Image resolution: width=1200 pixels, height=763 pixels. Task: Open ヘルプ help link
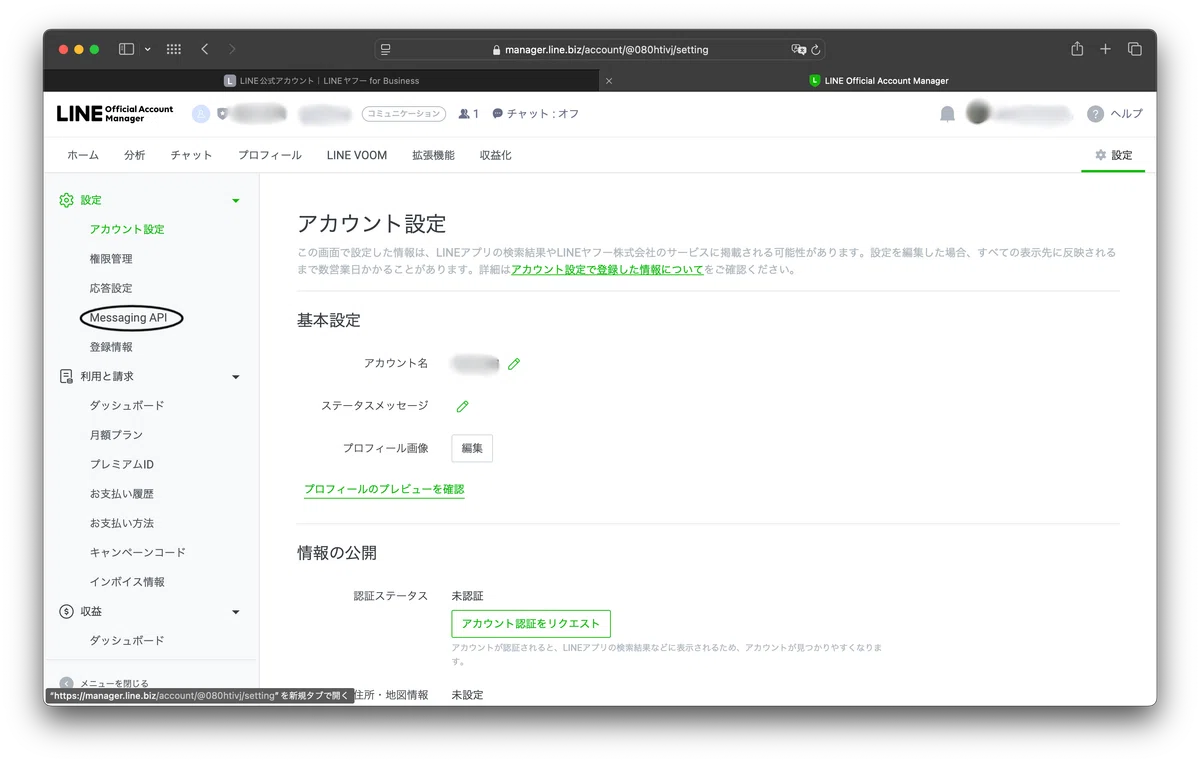point(1115,114)
